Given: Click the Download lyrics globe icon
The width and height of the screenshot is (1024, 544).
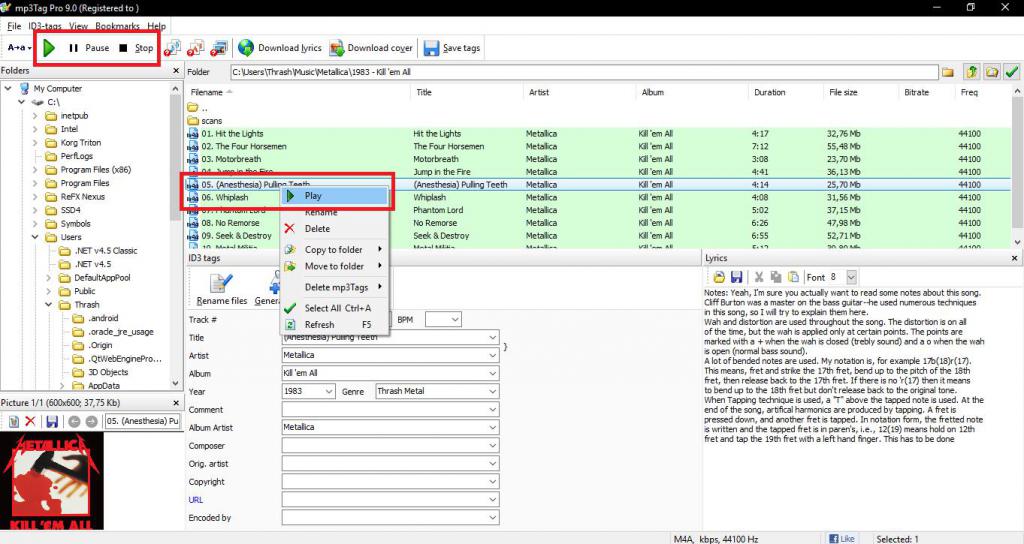Looking at the screenshot, I should point(246,48).
